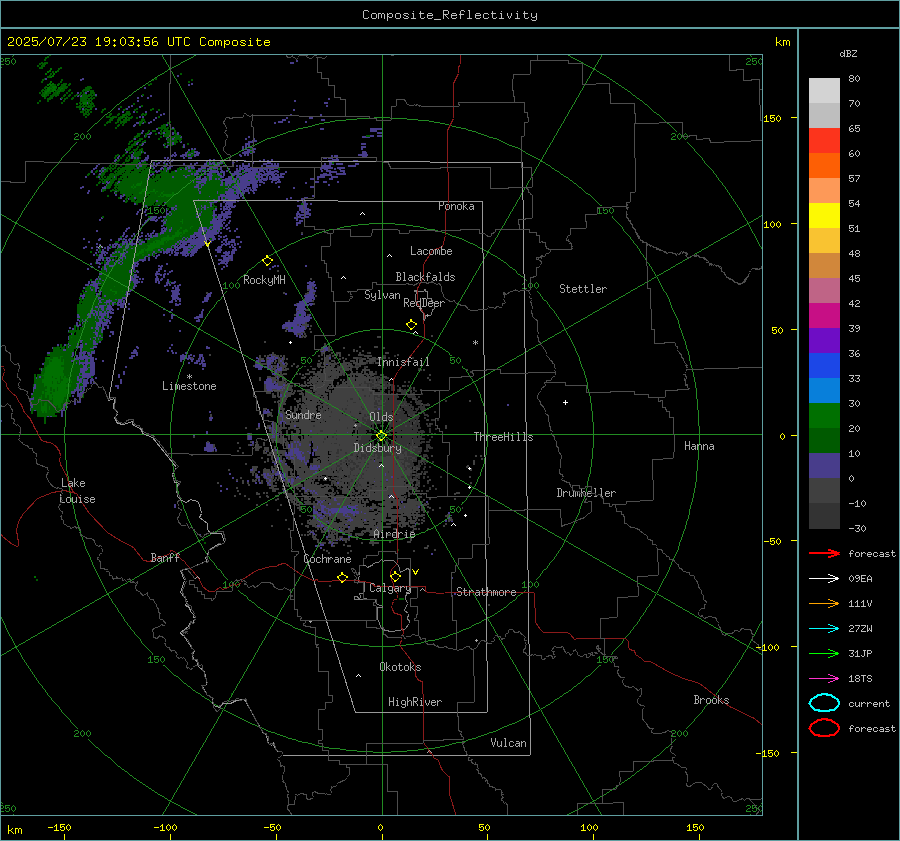This screenshot has width=900, height=841.
Task: Click the Ponoka town label
Action: pyautogui.click(x=456, y=206)
